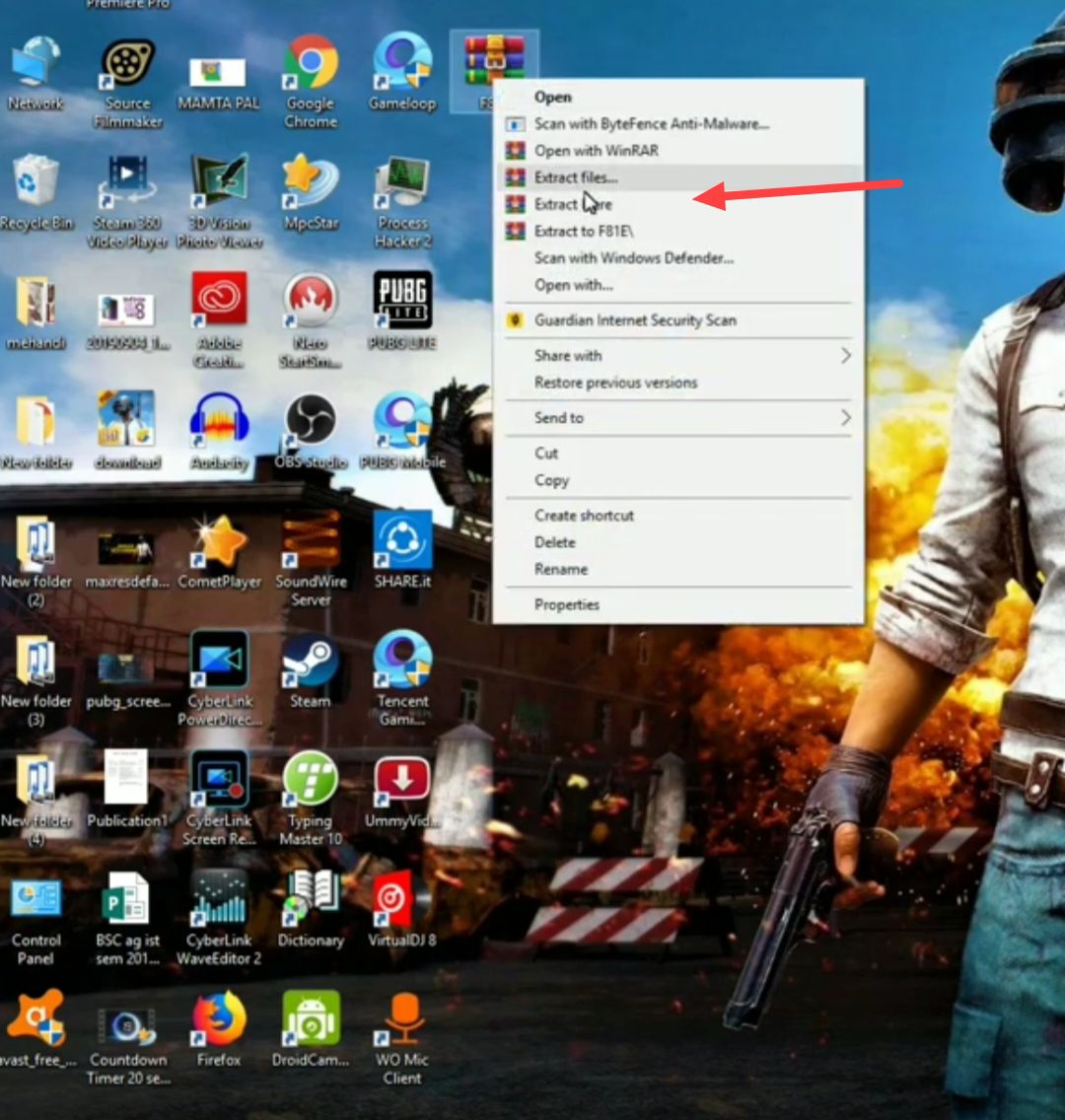The image size is (1065, 1120).
Task: Select the OBS Studio shortcut
Action: [311, 432]
